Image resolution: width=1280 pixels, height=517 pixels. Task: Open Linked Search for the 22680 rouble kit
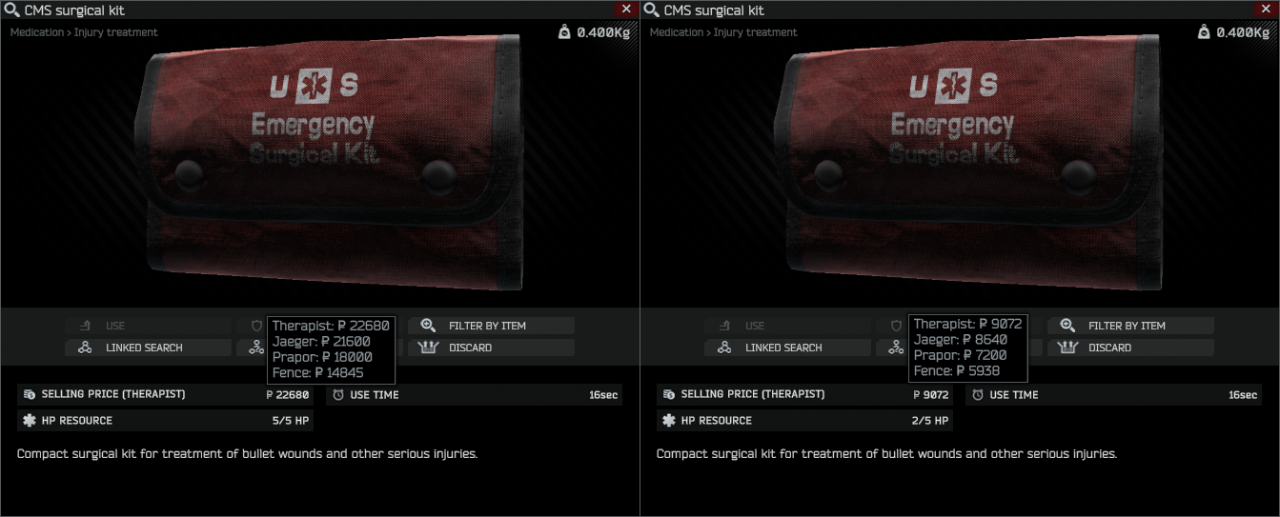pyautogui.click(x=148, y=348)
